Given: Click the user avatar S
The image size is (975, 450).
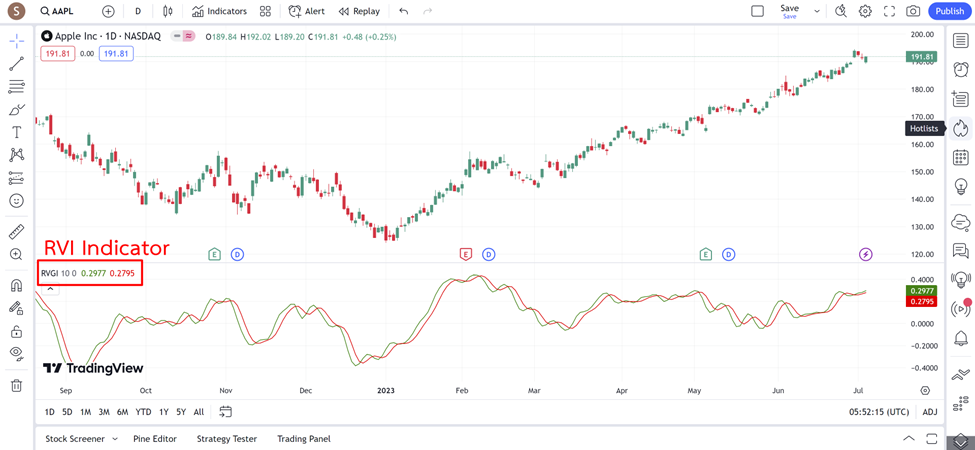Looking at the screenshot, I should point(15,11).
